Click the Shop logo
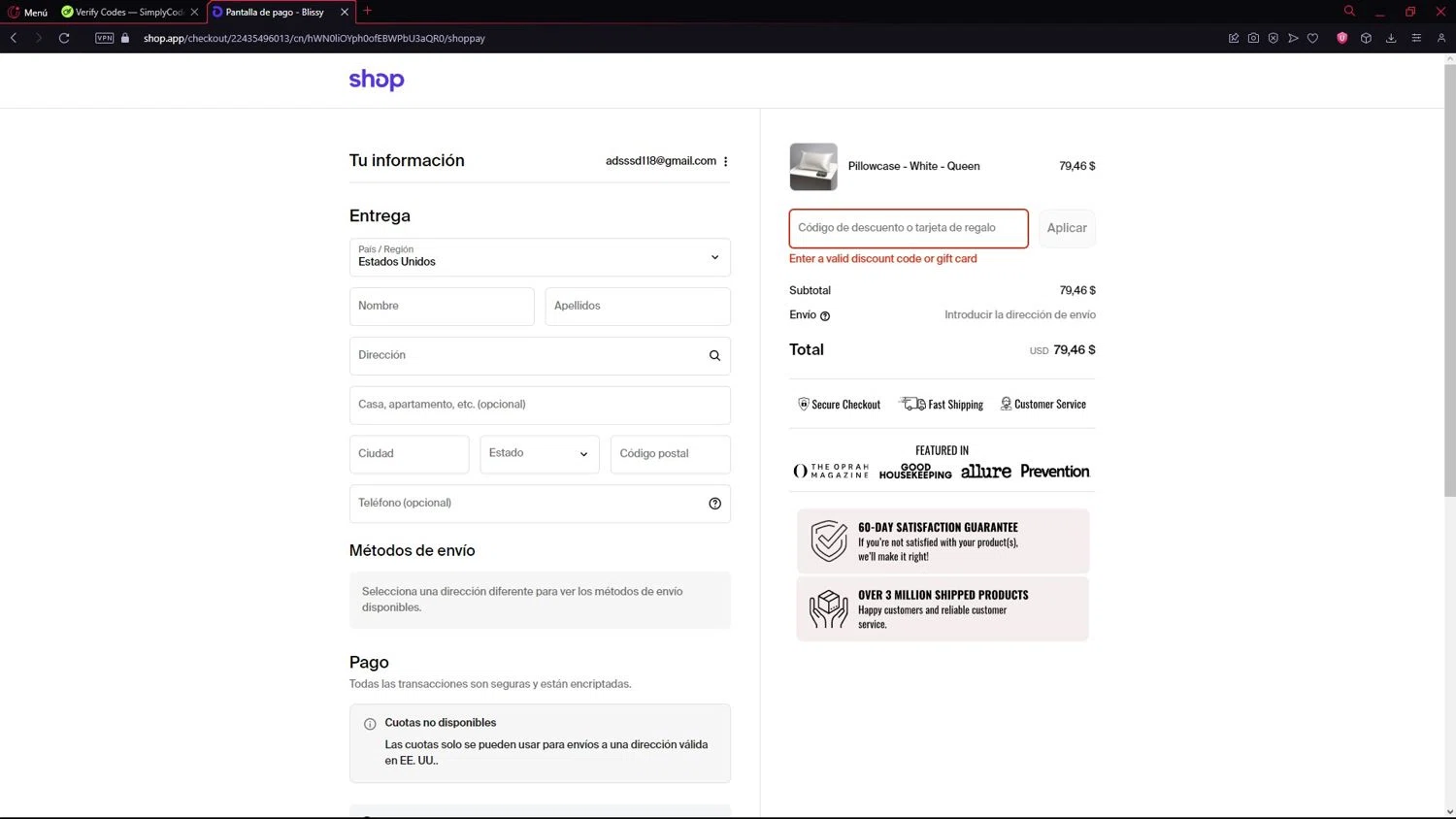Viewport: 1456px width, 819px height. 377,80
